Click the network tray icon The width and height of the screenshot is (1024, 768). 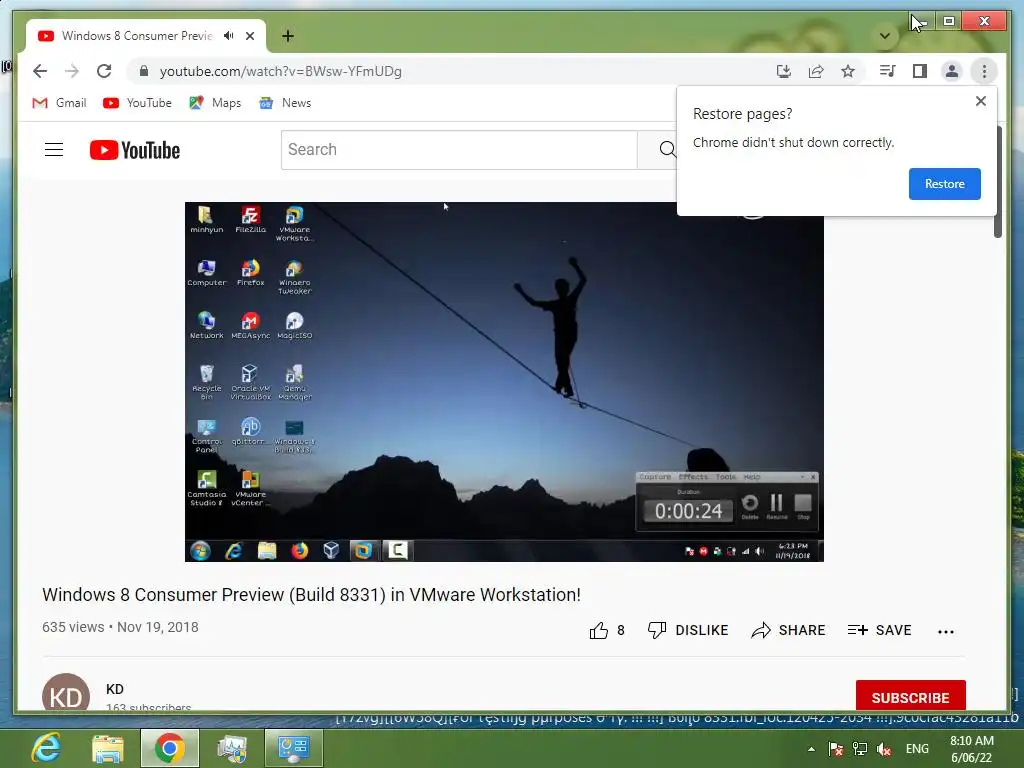click(x=860, y=749)
